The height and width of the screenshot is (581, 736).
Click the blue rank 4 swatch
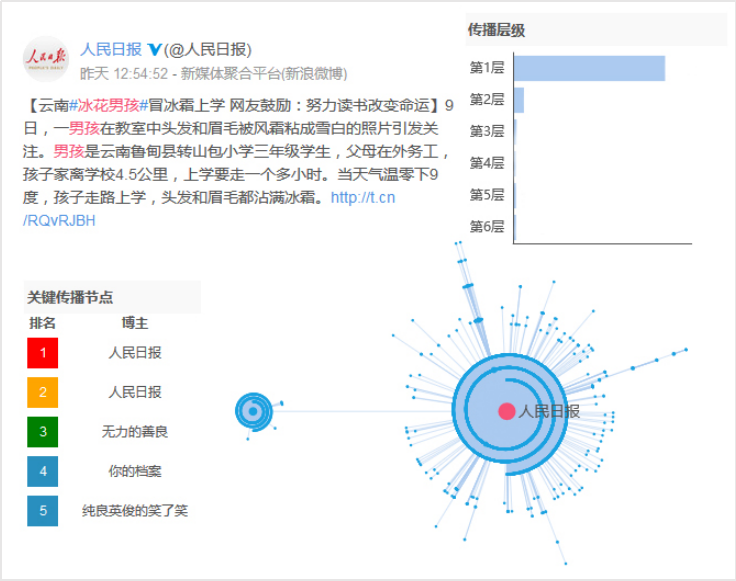43,471
